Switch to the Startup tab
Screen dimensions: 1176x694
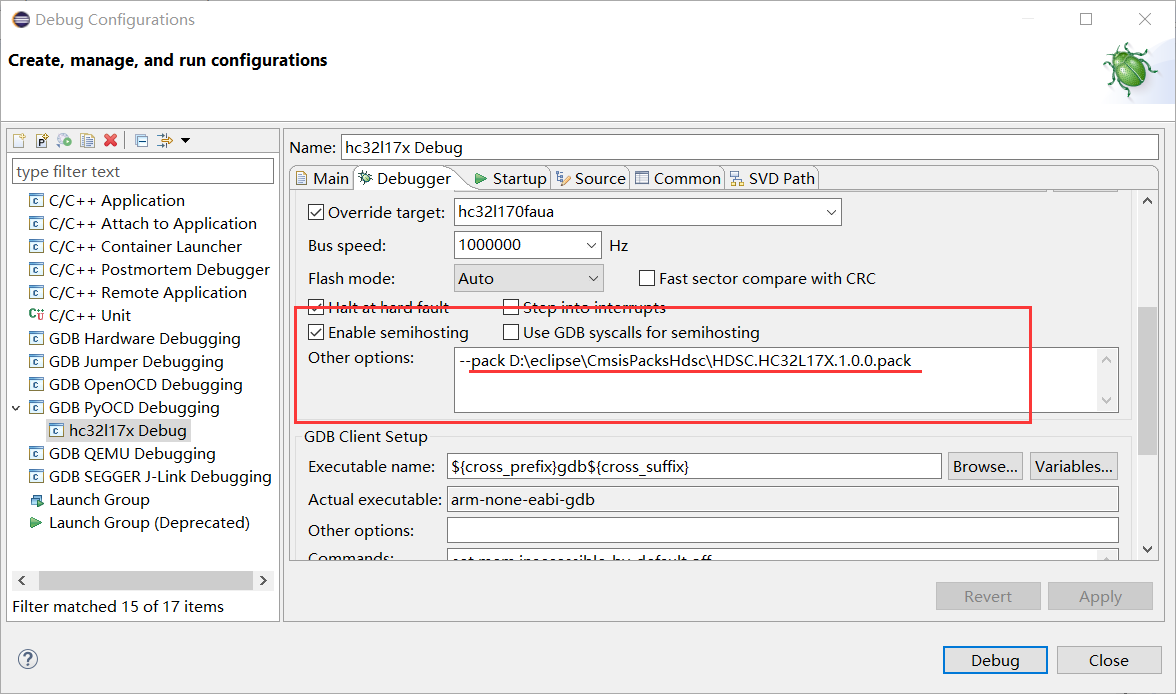[x=512, y=177]
